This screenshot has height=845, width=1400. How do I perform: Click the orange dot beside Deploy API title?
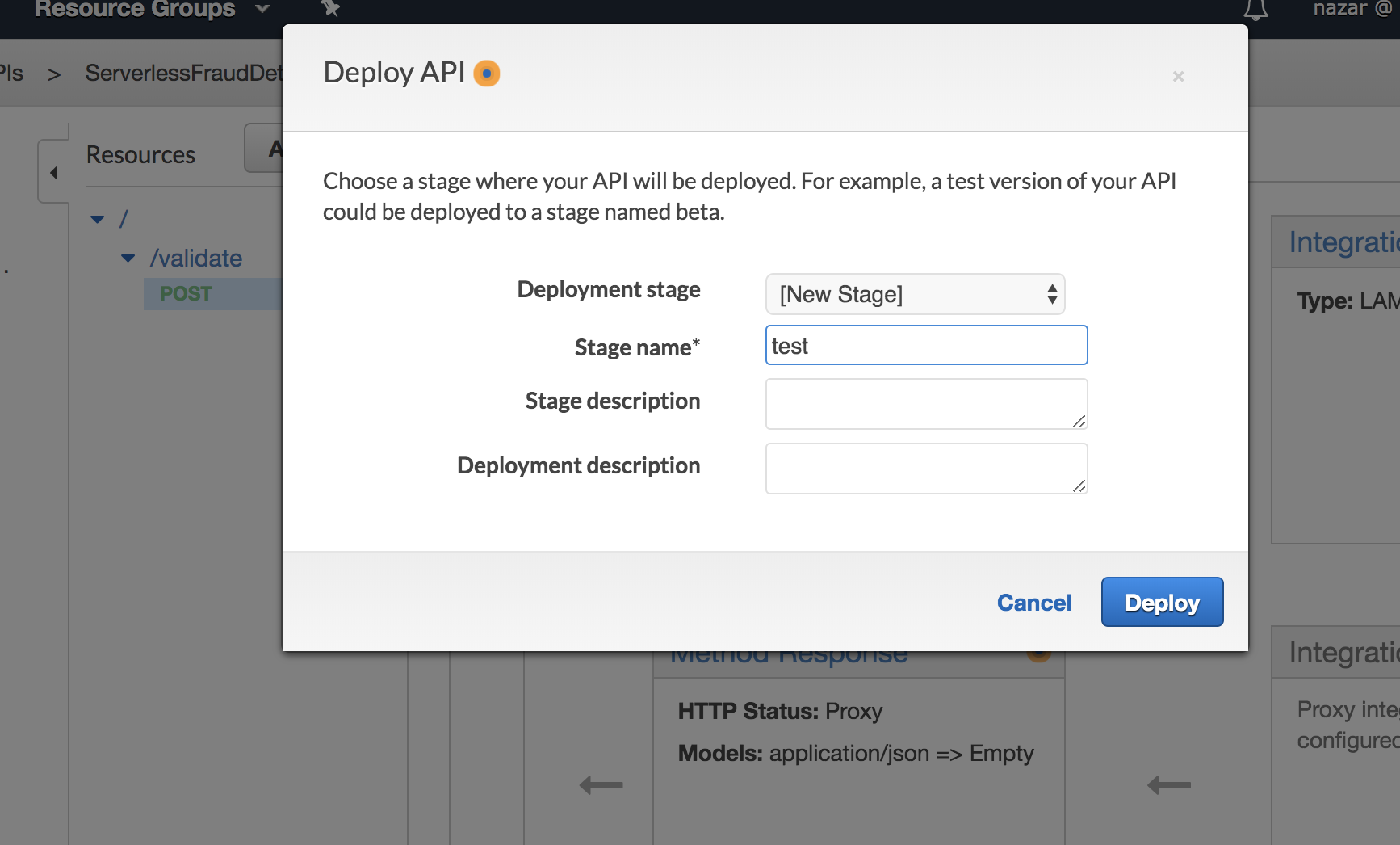487,74
